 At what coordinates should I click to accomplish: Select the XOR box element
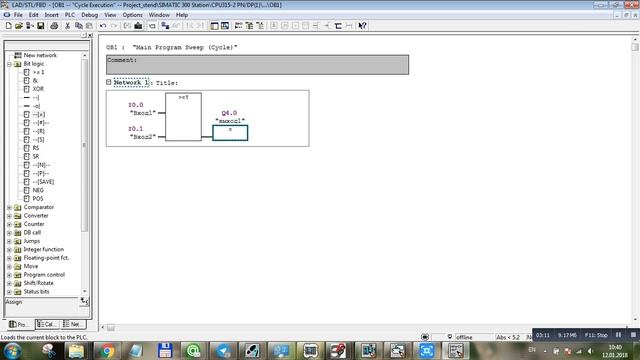tap(38, 89)
